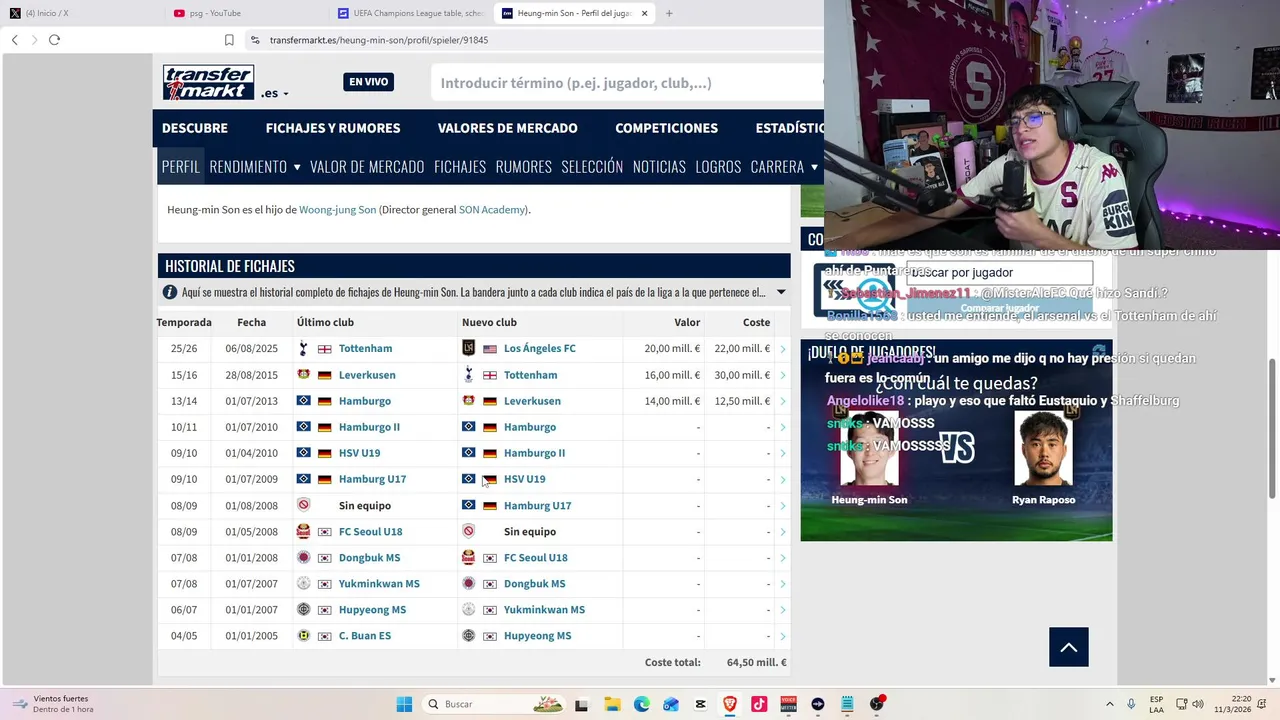Open the Dongbuk MS link in 07/08 último club
Viewport: 1280px width, 720px height.
pos(369,558)
